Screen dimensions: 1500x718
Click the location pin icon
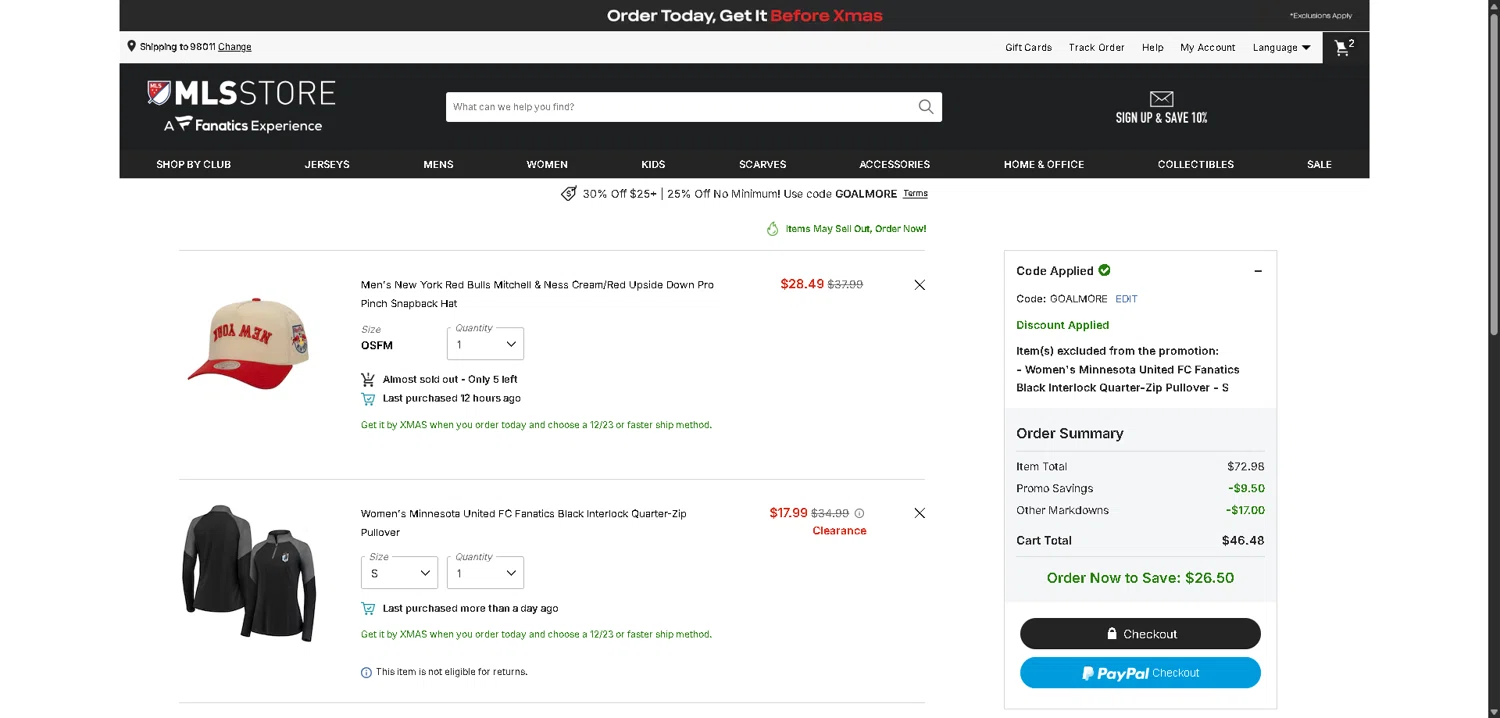coord(131,46)
